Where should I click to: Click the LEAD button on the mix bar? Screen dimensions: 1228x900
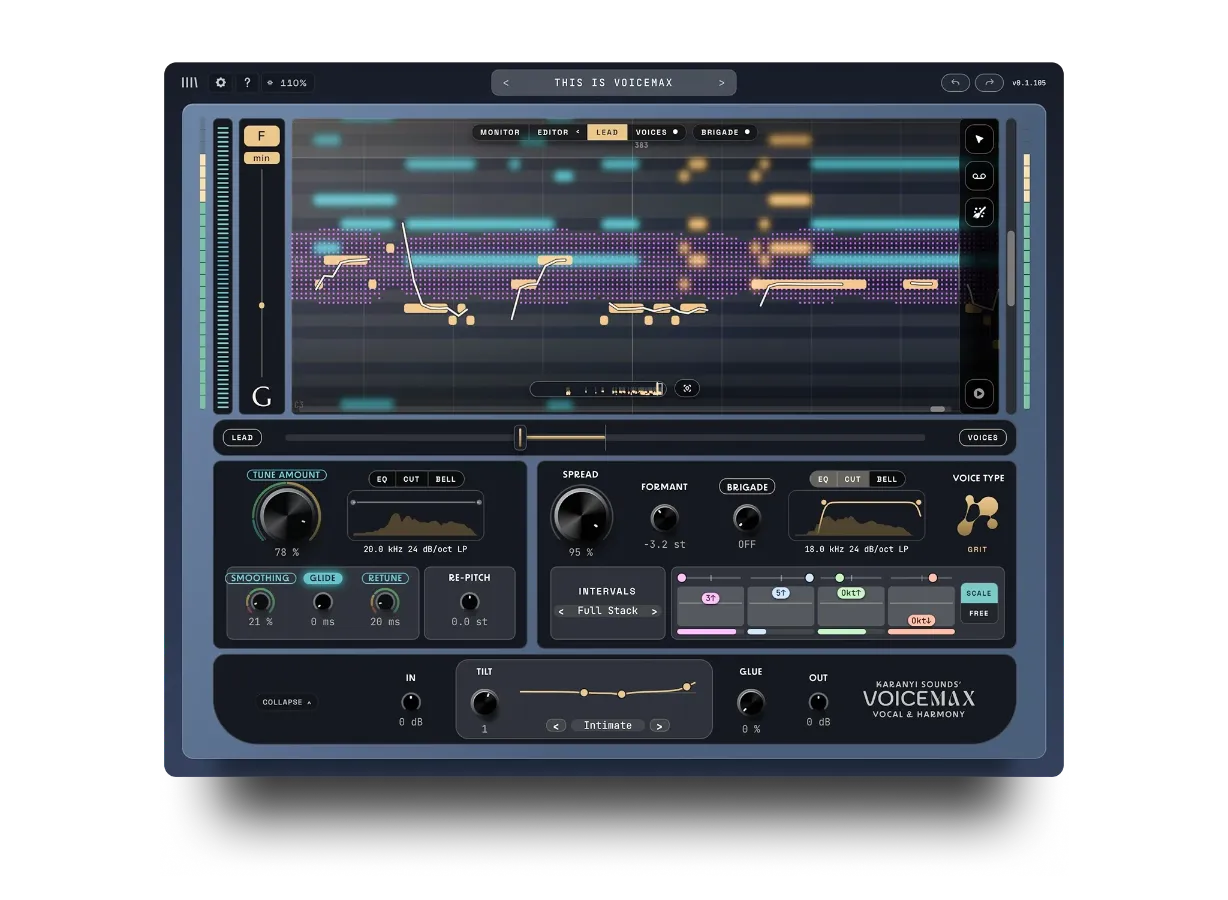click(x=242, y=437)
